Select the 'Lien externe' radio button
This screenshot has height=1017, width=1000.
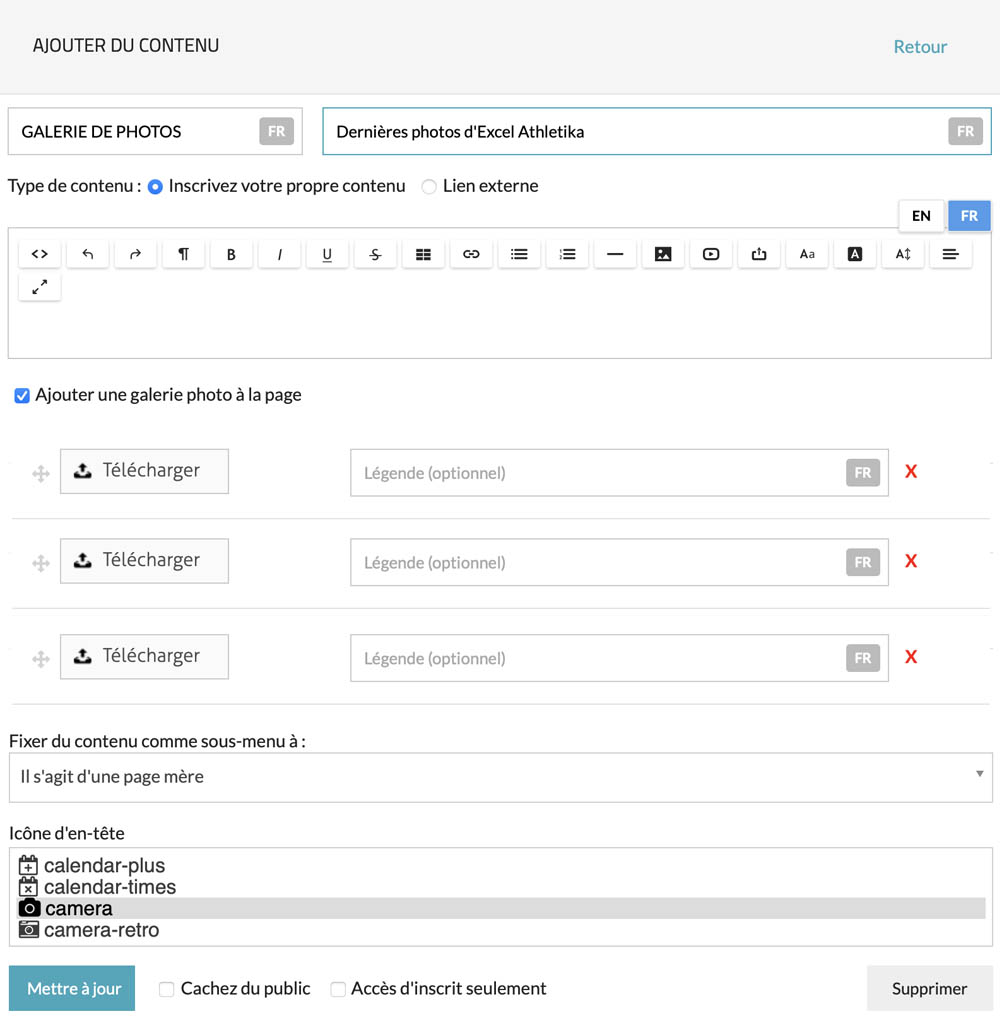pyautogui.click(x=429, y=186)
